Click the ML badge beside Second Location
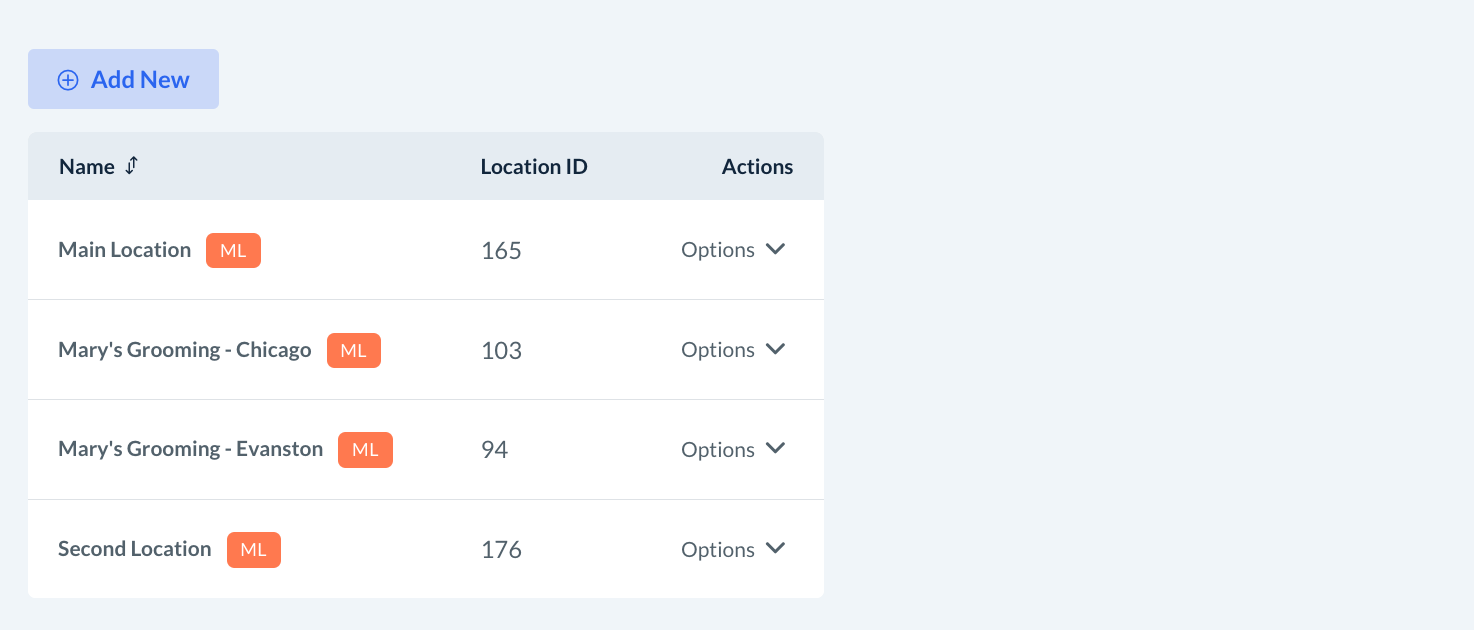Image resolution: width=1474 pixels, height=630 pixels. [x=254, y=550]
